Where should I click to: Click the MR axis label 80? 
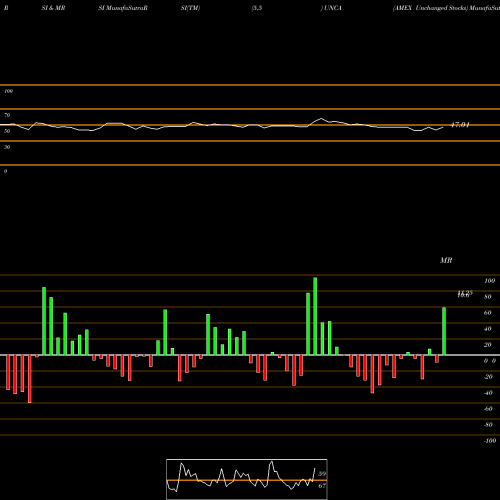point(488,297)
